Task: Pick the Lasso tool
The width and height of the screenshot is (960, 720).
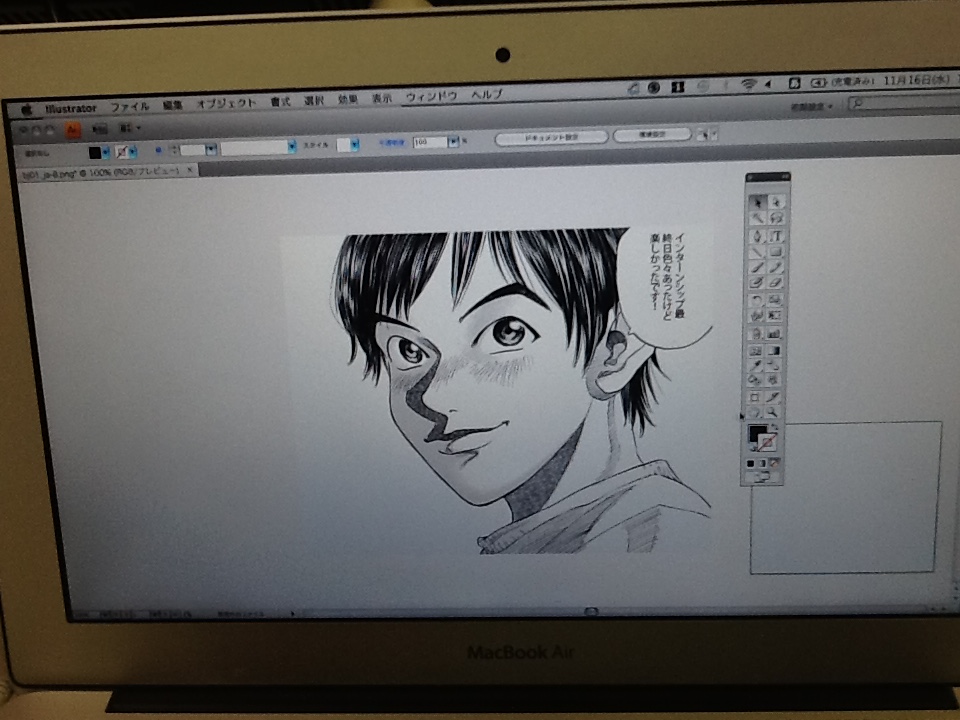Action: [x=776, y=217]
